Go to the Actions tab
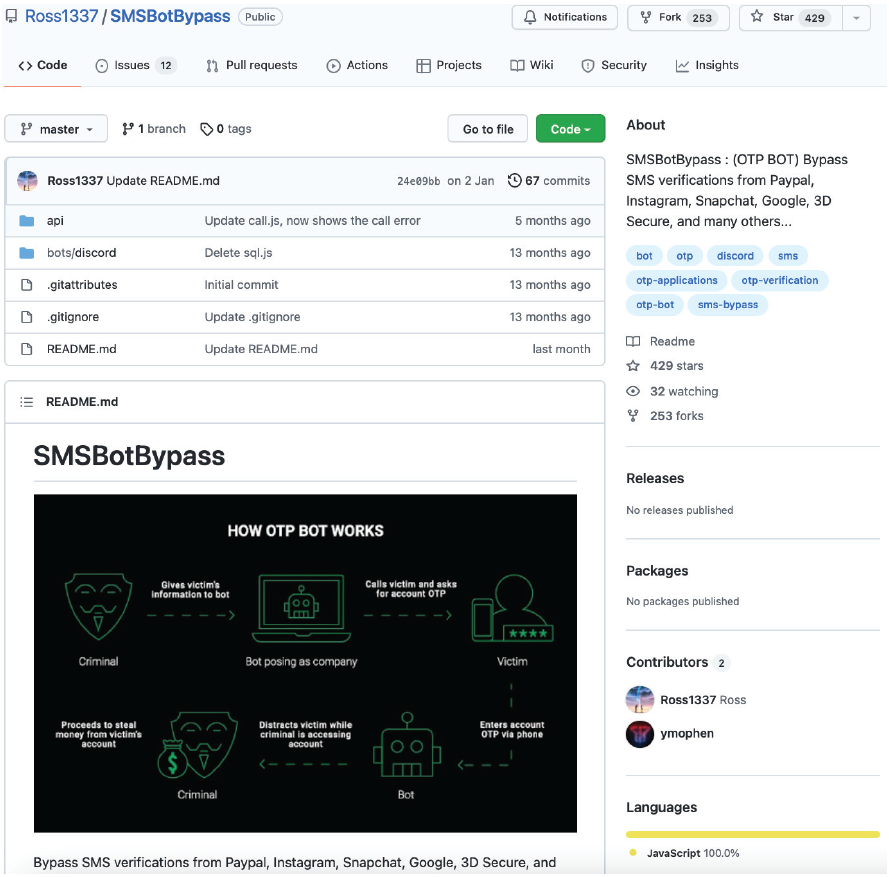Screen dimensions: 889x877 pos(357,65)
